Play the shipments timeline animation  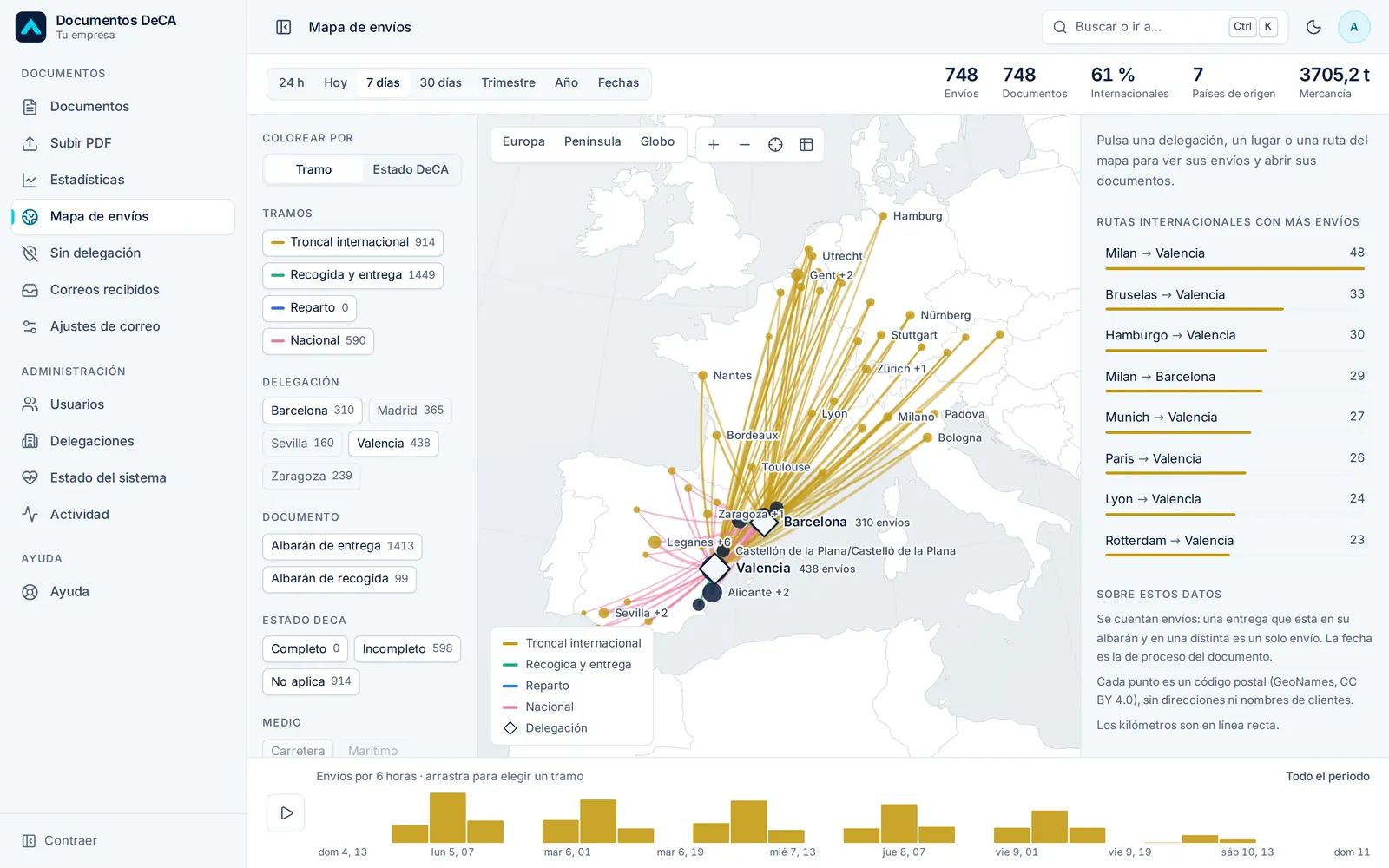pos(286,813)
